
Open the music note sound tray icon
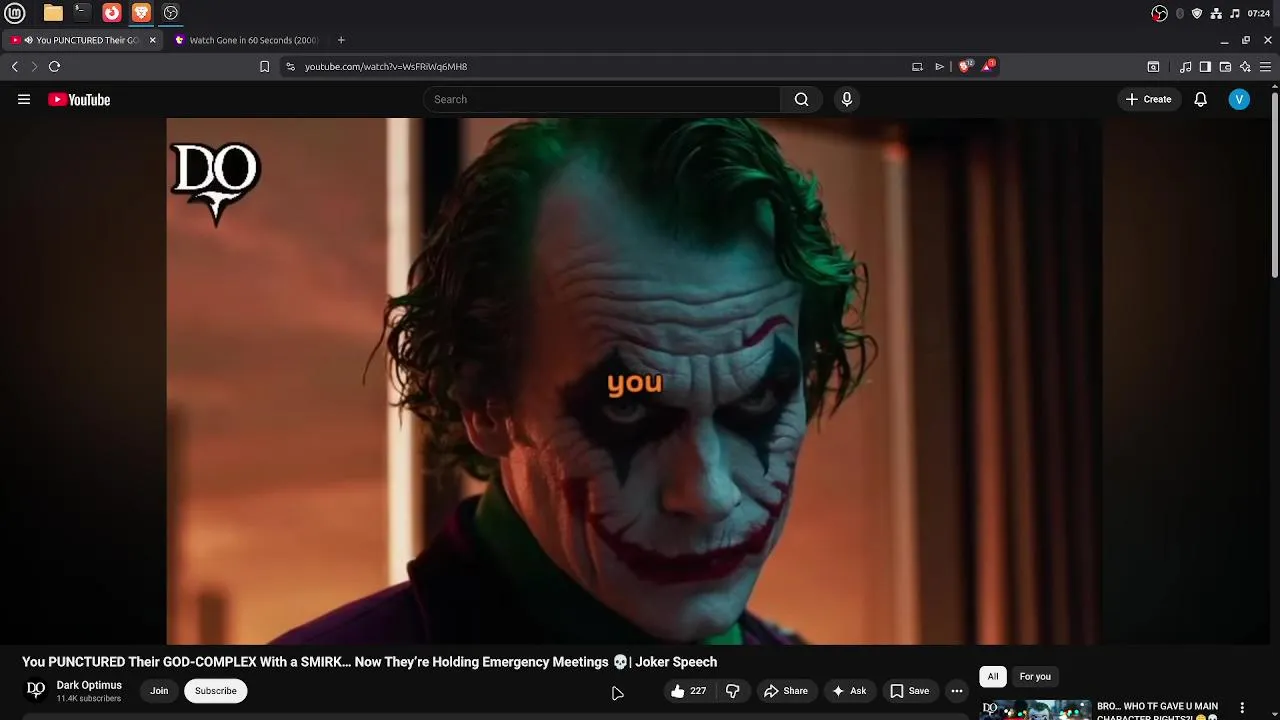[1235, 13]
